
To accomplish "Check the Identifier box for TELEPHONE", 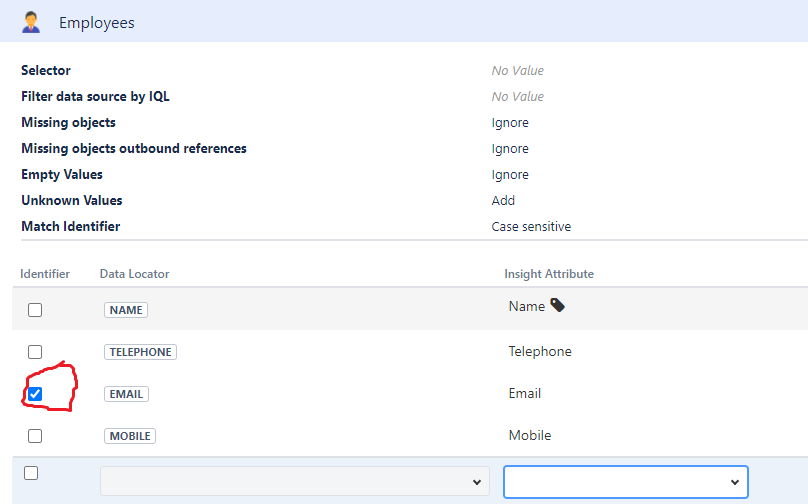I will (35, 352).
